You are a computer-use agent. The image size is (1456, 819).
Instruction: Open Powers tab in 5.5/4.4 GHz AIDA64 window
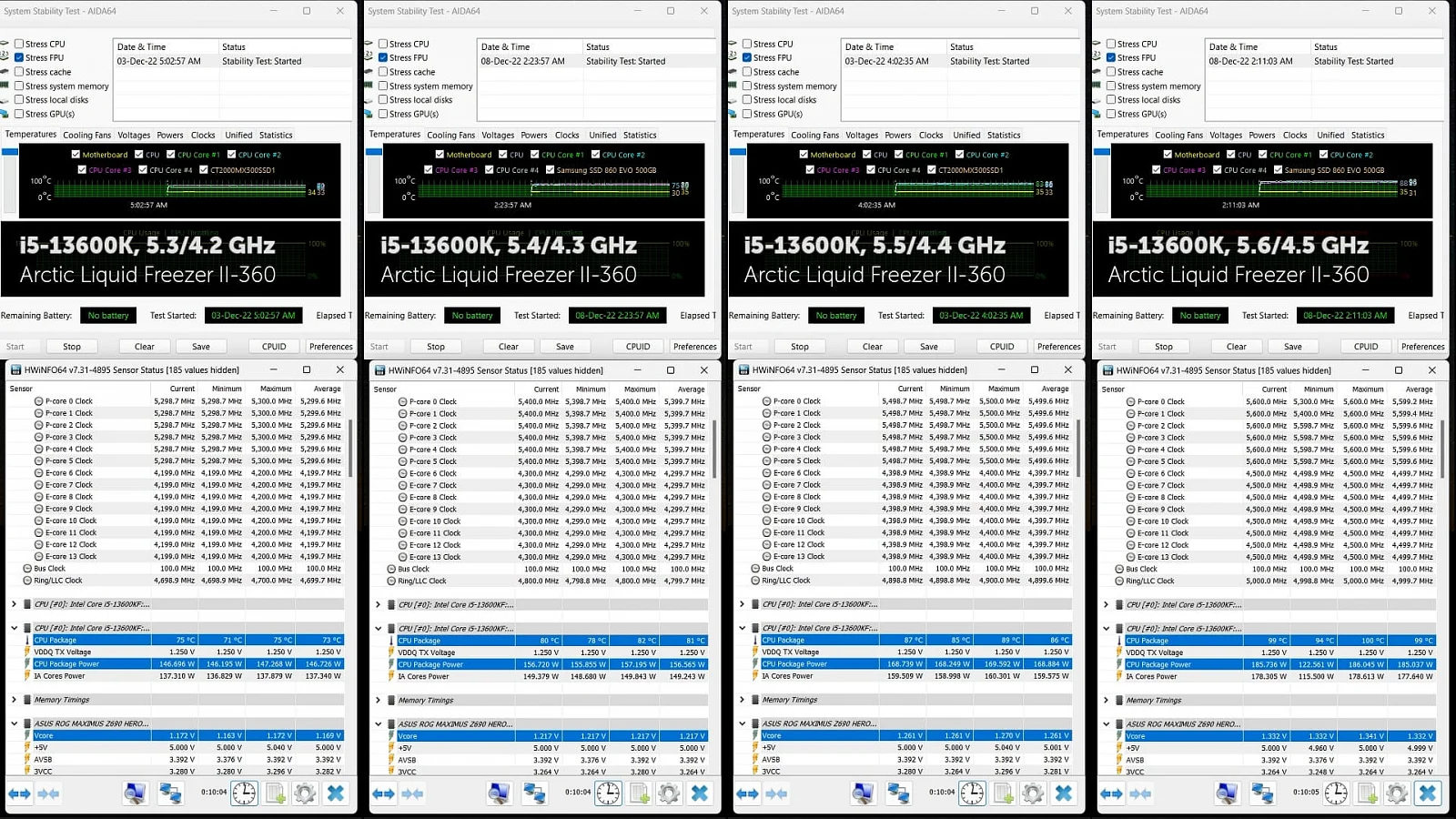point(897,135)
